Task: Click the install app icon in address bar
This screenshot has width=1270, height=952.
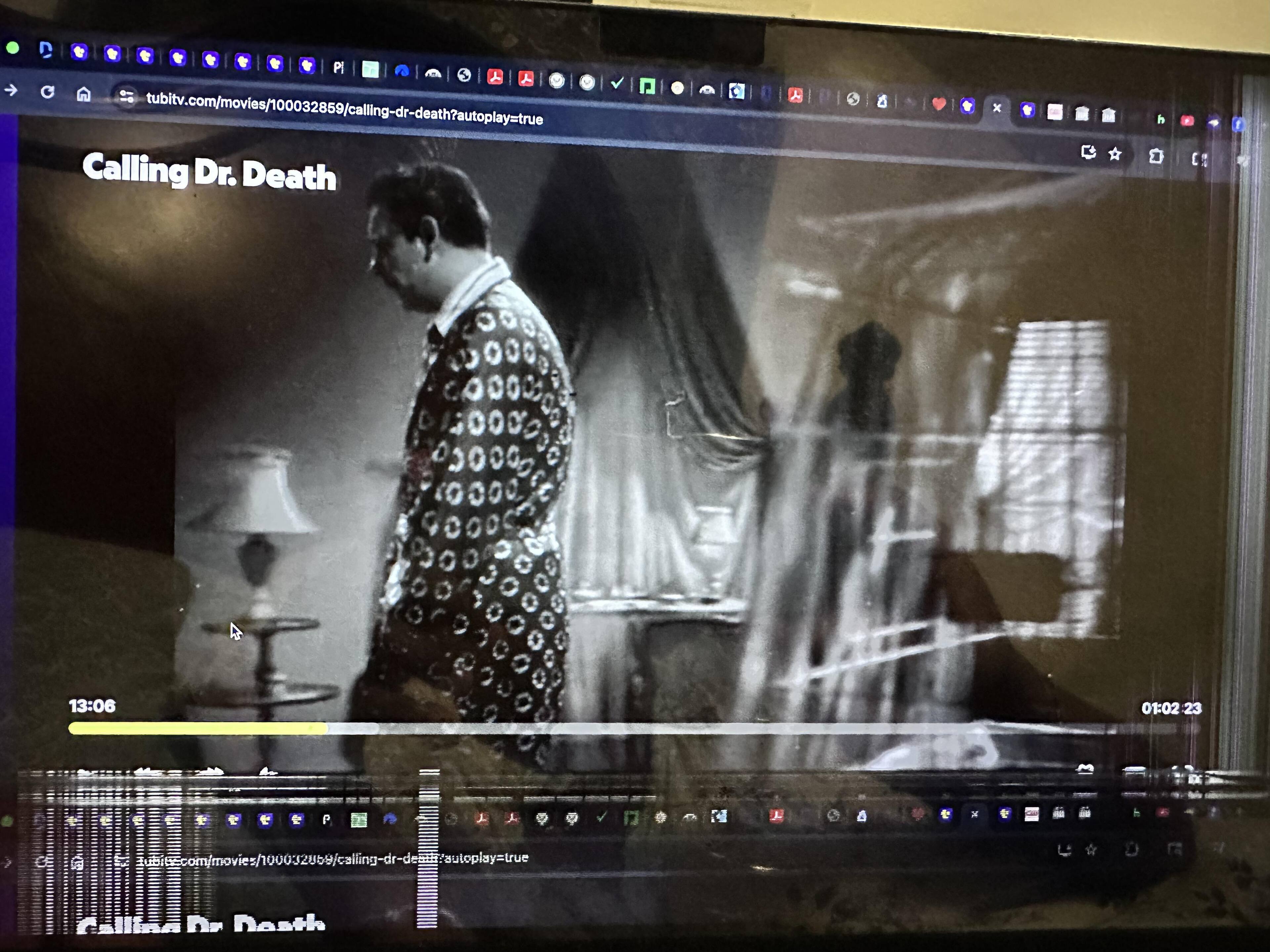Action: tap(1088, 152)
